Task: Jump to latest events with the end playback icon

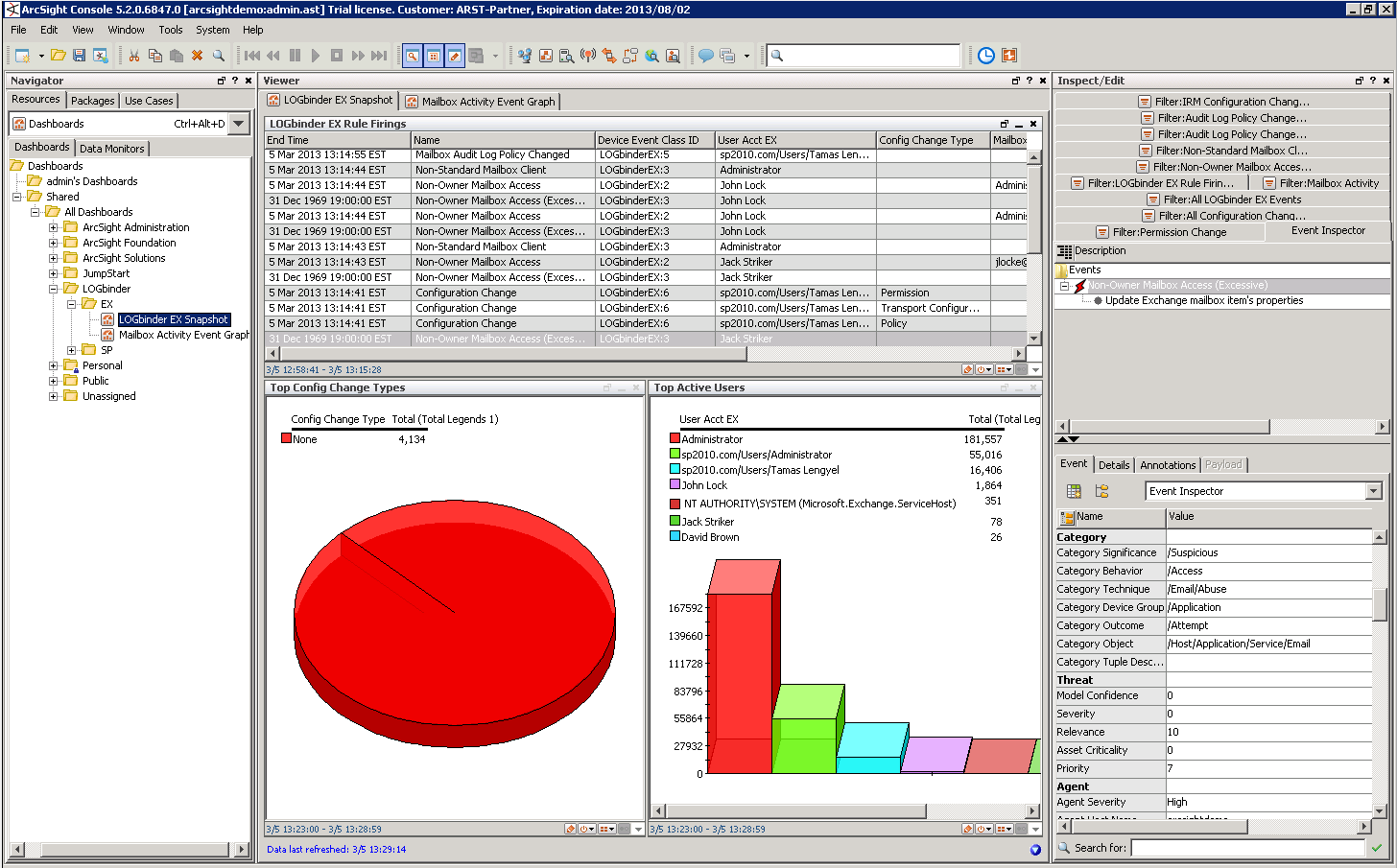Action: tap(377, 56)
